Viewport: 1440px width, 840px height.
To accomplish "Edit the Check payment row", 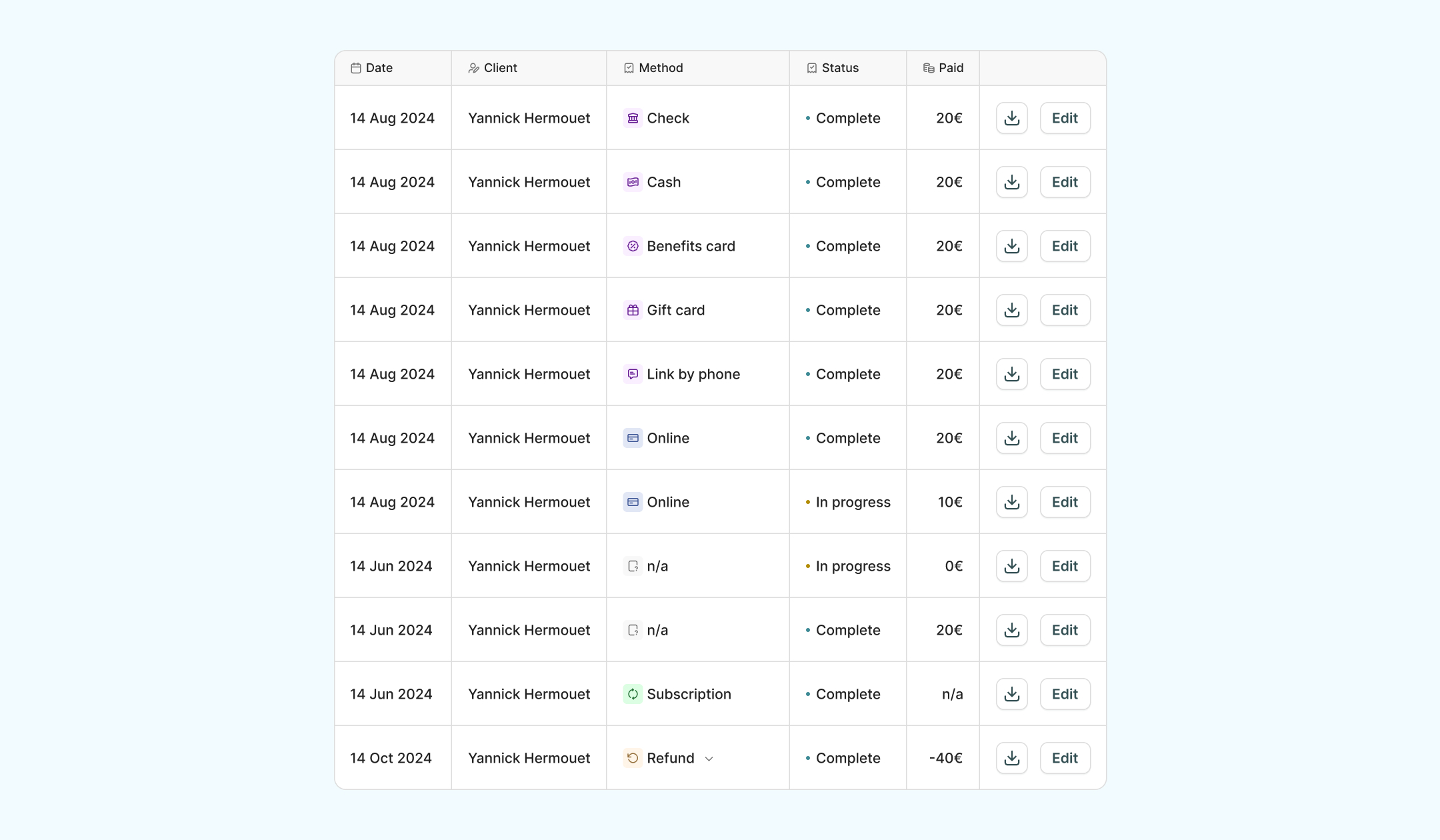I will 1065,118.
